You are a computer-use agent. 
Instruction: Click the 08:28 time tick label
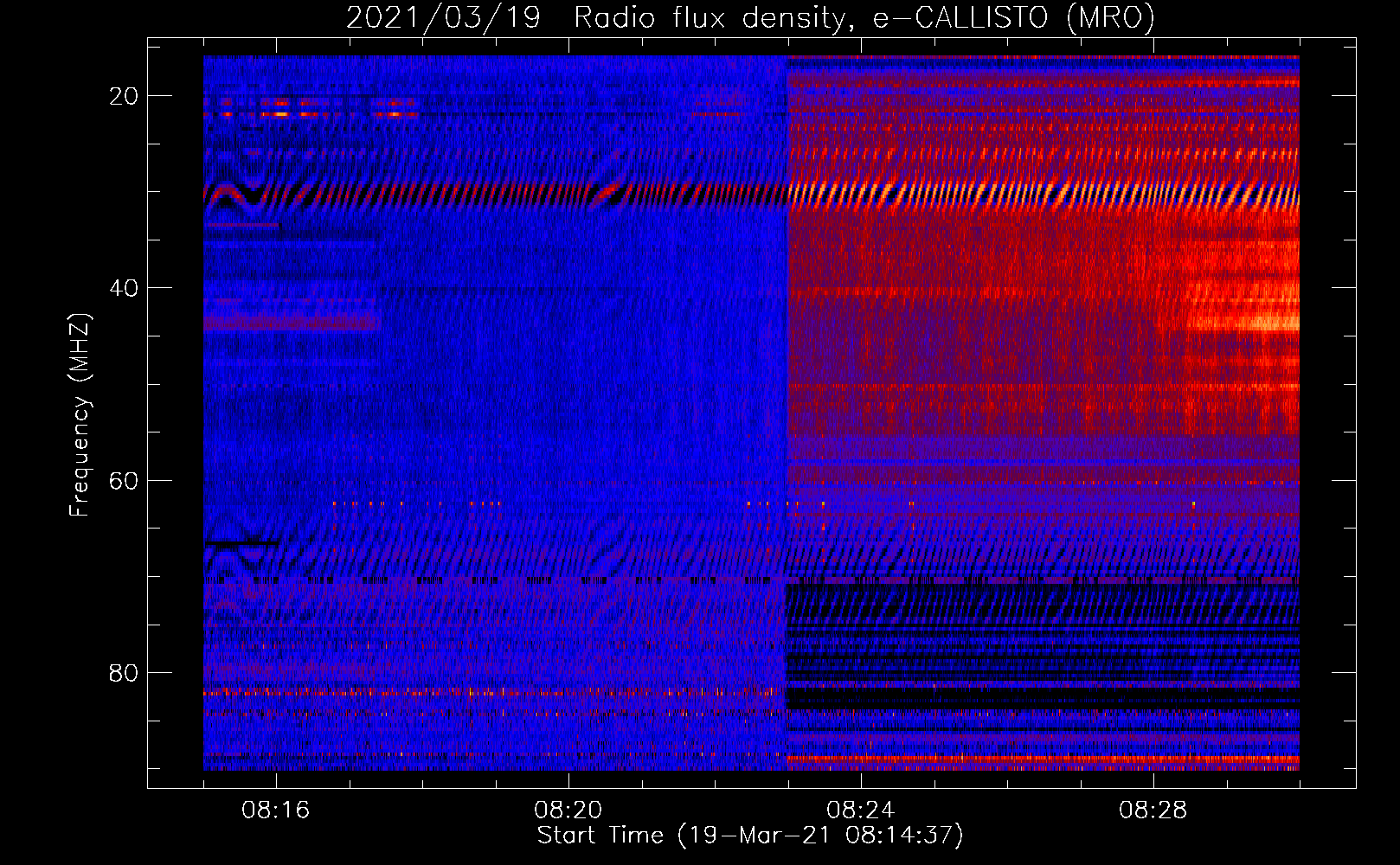(1153, 811)
